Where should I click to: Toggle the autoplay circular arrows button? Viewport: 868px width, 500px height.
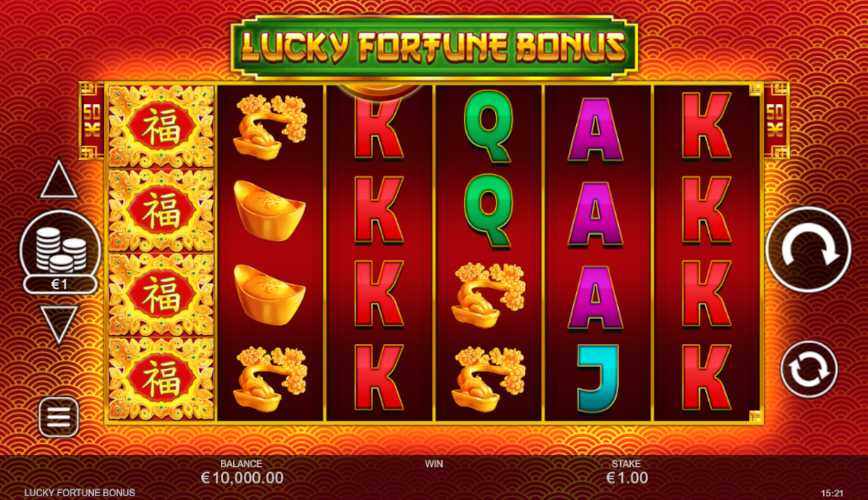(x=809, y=369)
